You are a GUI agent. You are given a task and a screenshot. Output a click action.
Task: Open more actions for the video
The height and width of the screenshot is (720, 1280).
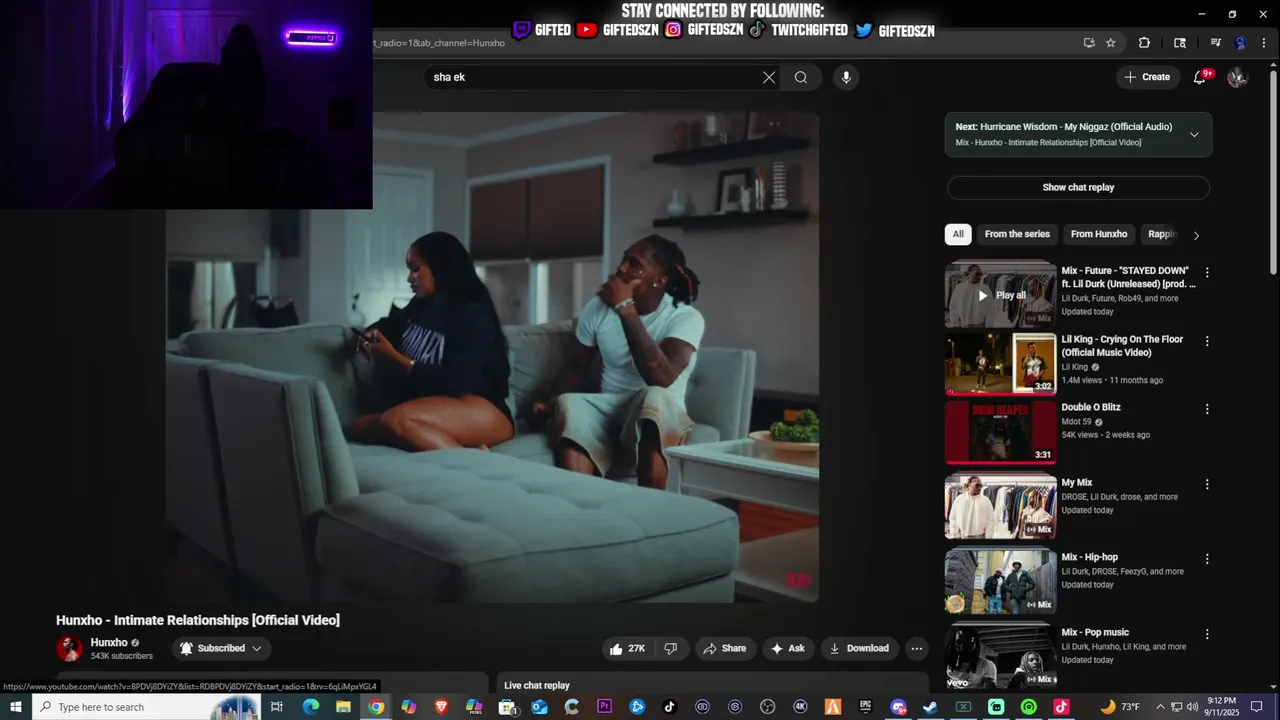click(x=916, y=648)
